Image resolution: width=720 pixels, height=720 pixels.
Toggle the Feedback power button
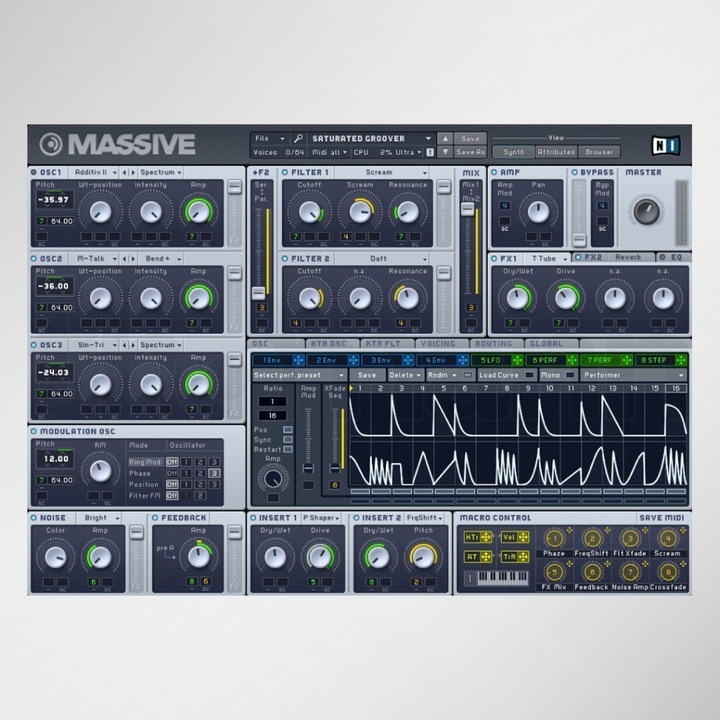point(155,518)
